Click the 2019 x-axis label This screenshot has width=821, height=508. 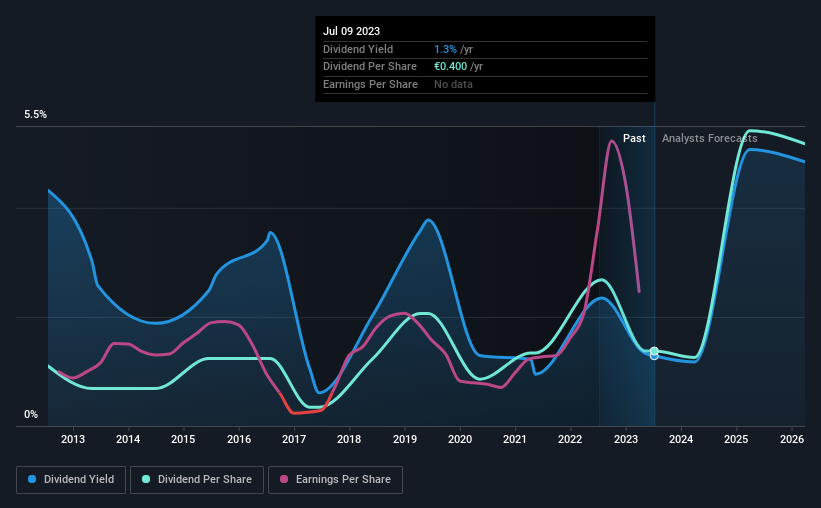click(405, 439)
